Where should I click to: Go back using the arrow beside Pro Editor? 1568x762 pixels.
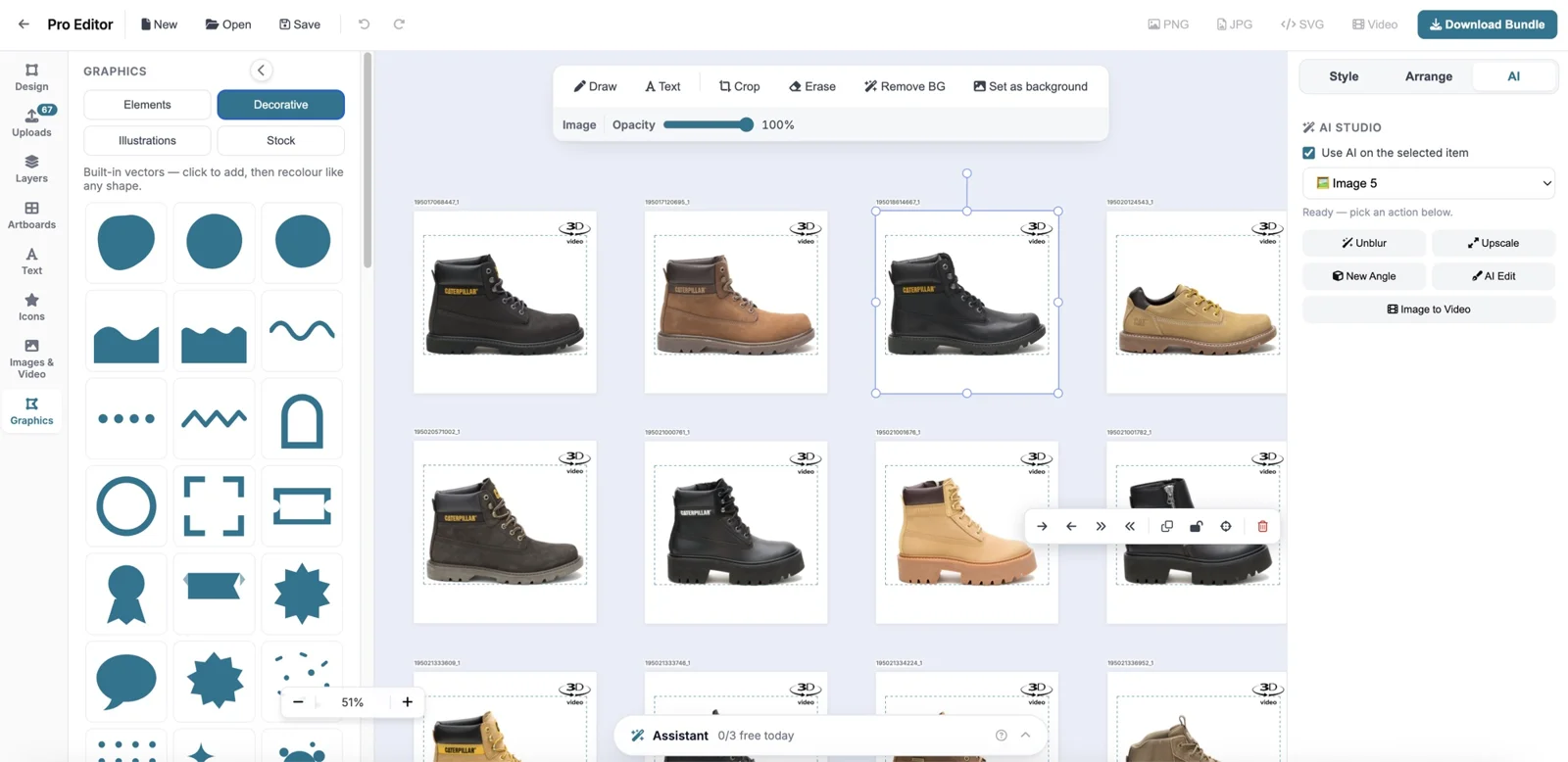pyautogui.click(x=24, y=24)
